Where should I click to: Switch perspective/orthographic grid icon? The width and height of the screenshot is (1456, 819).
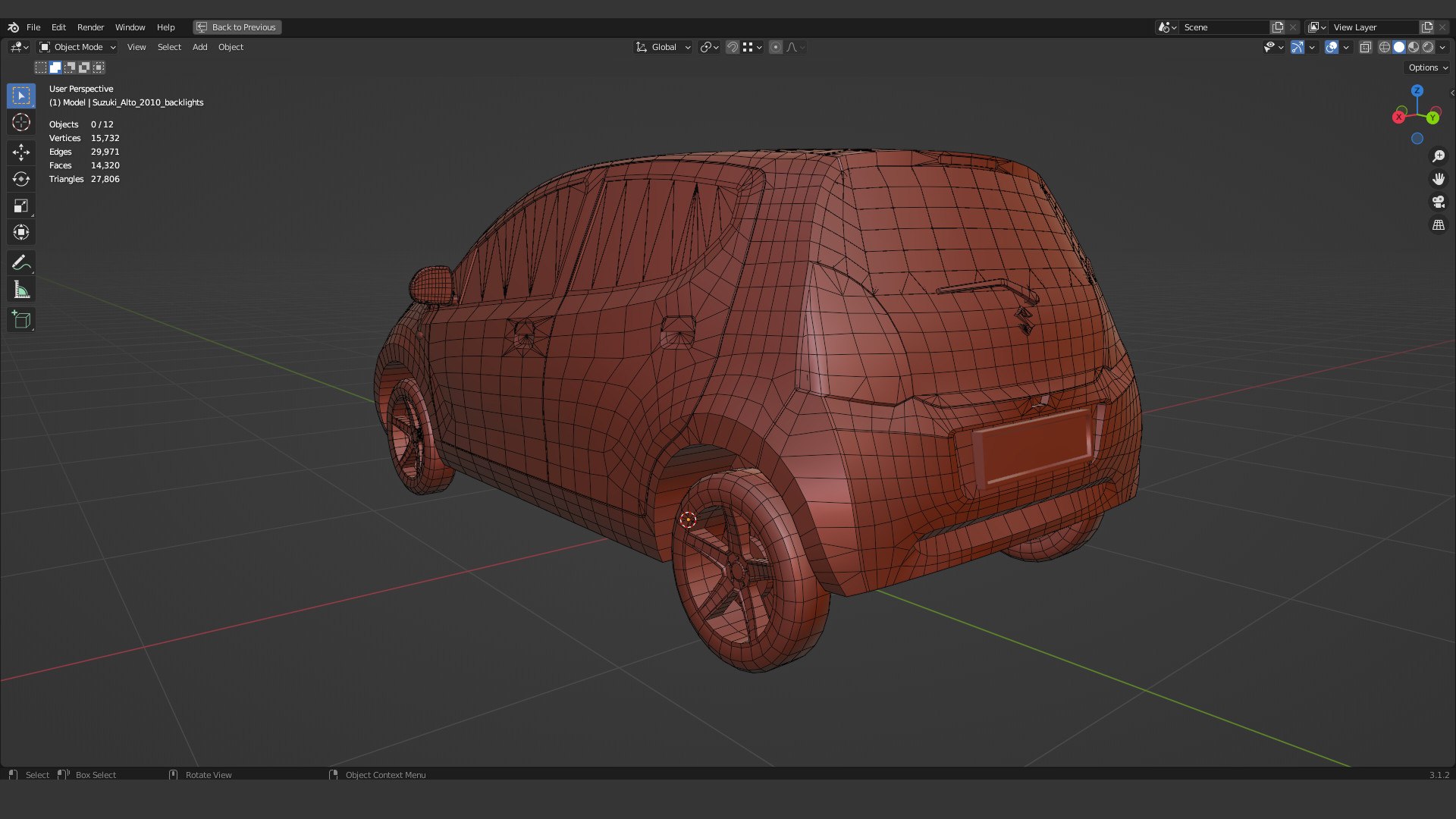1439,225
